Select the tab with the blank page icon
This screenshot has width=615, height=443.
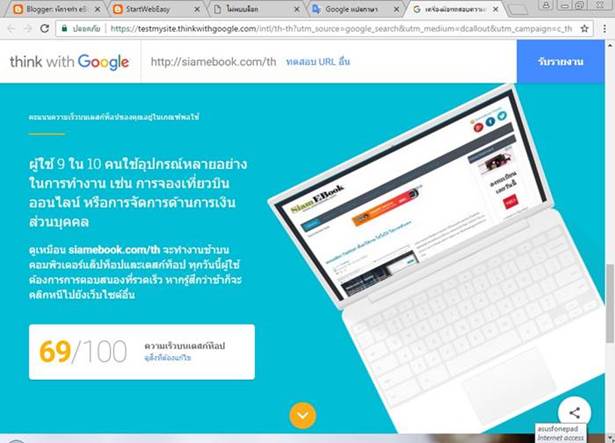pyautogui.click(x=256, y=9)
